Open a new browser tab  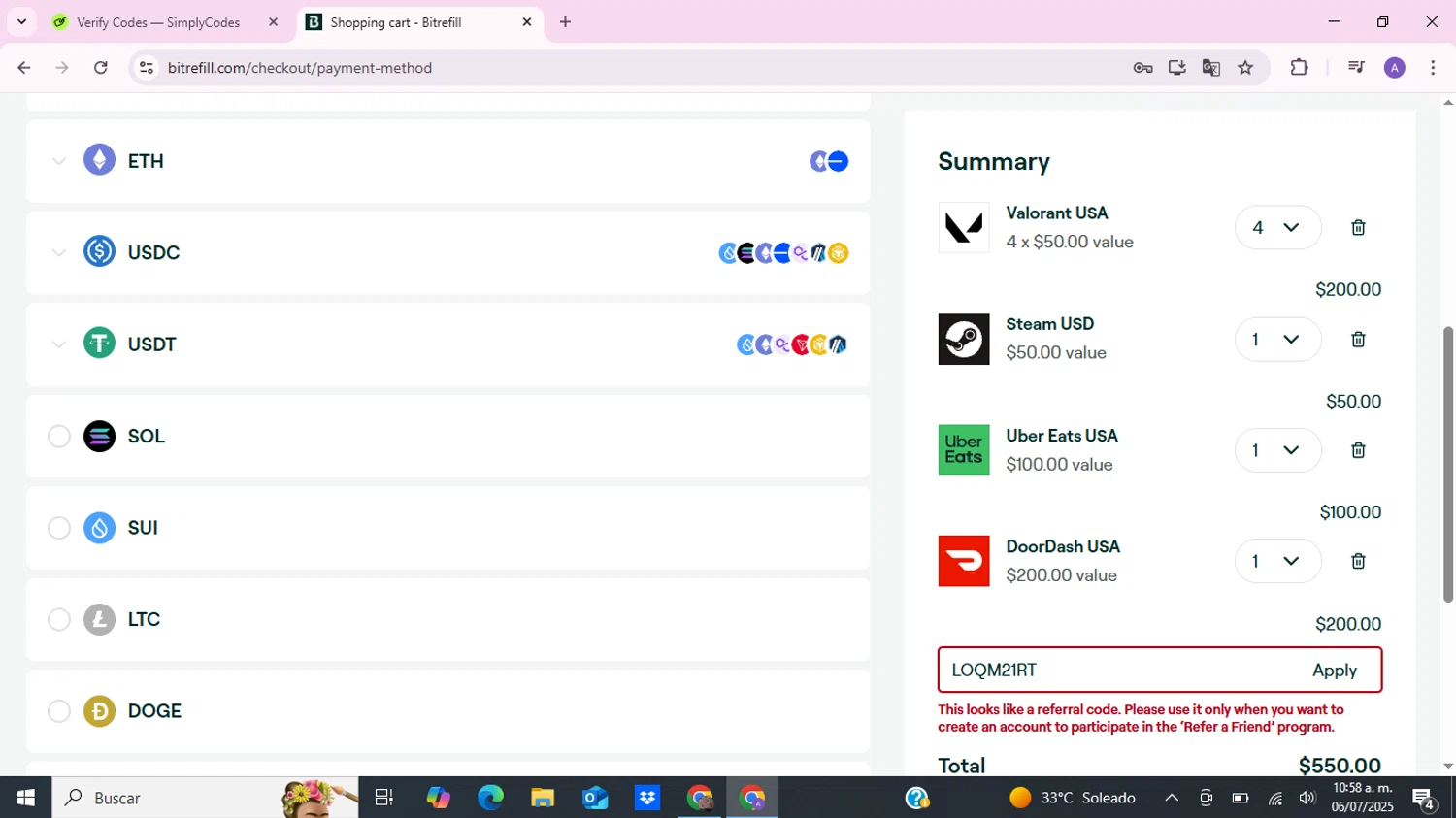pyautogui.click(x=566, y=21)
